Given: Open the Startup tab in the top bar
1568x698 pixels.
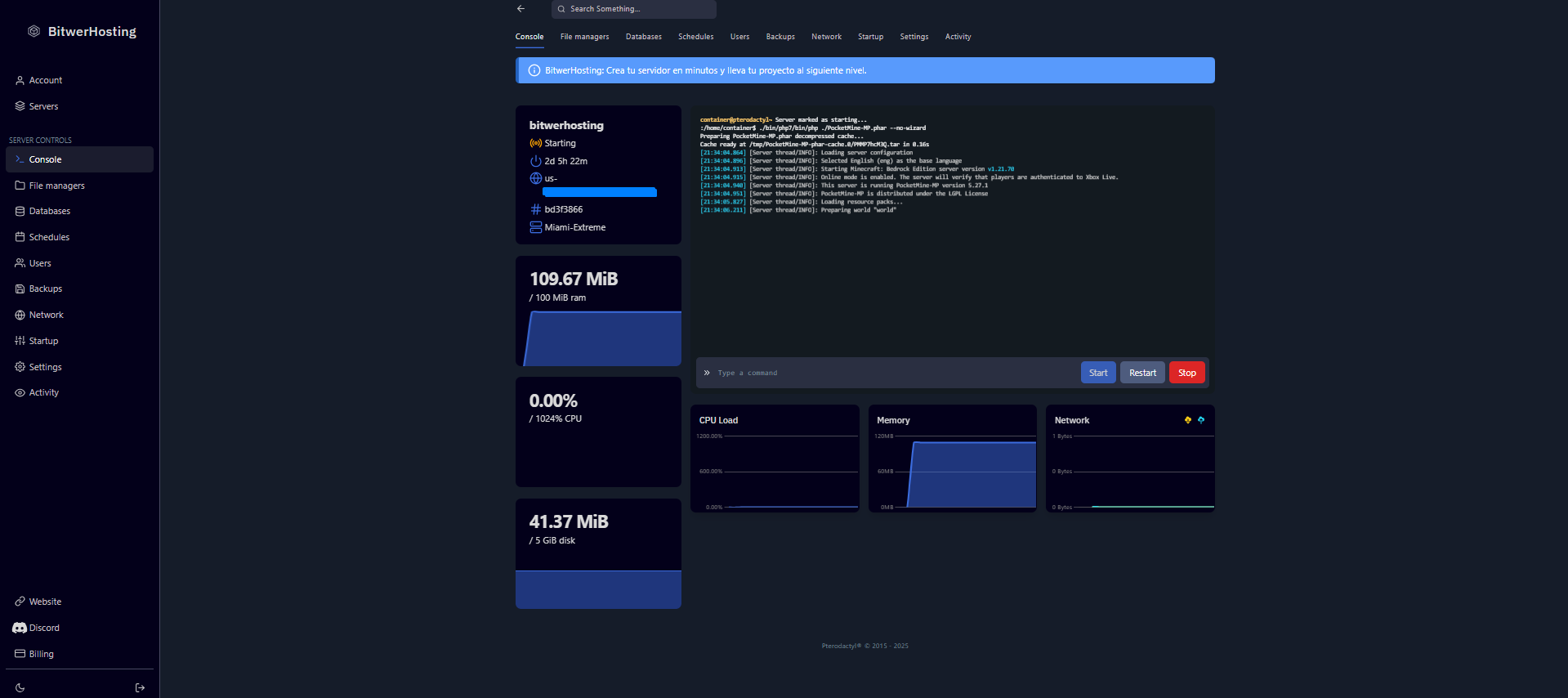Looking at the screenshot, I should pos(871,37).
